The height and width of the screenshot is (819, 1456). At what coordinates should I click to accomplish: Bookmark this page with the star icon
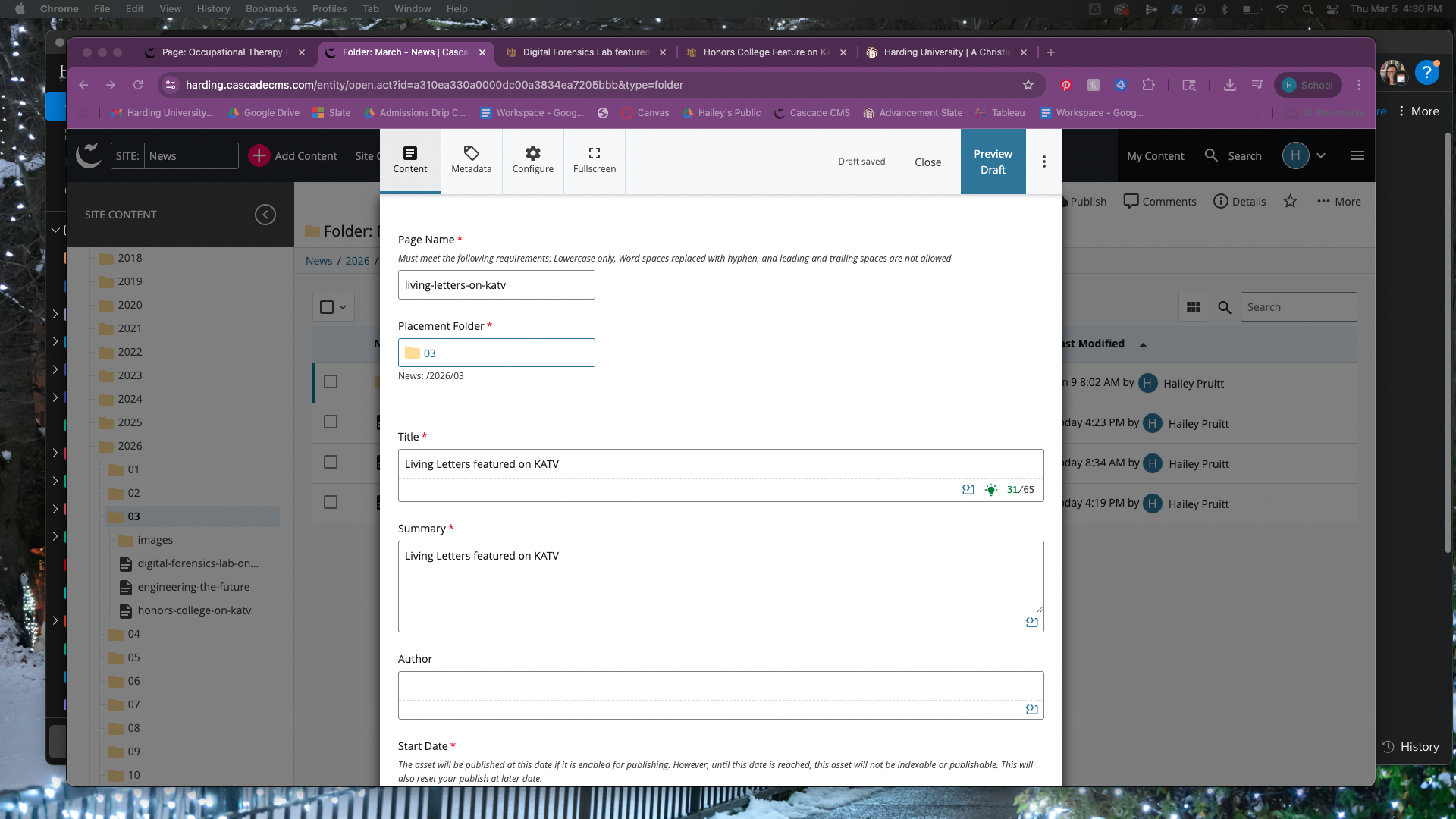coord(1028,85)
